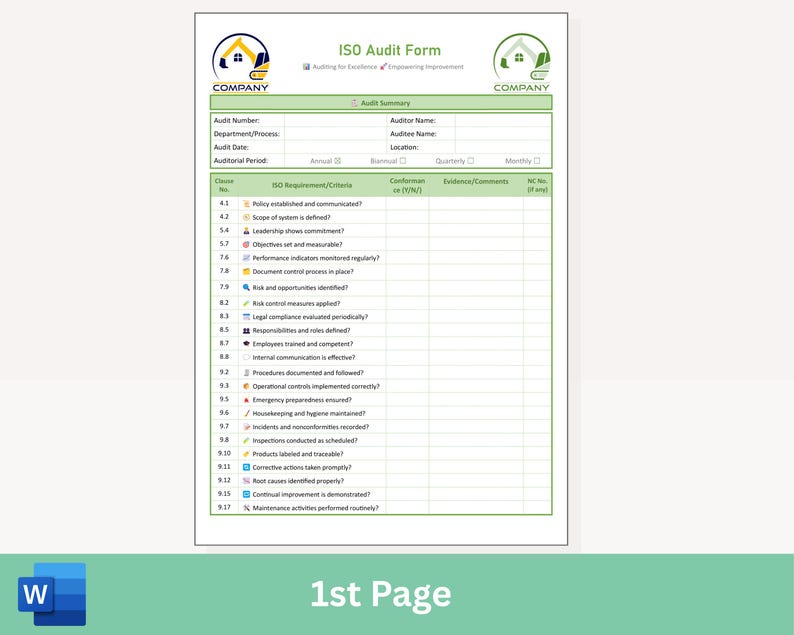This screenshot has width=794, height=635.
Task: Click the Clause No. column header
Action: (224, 185)
